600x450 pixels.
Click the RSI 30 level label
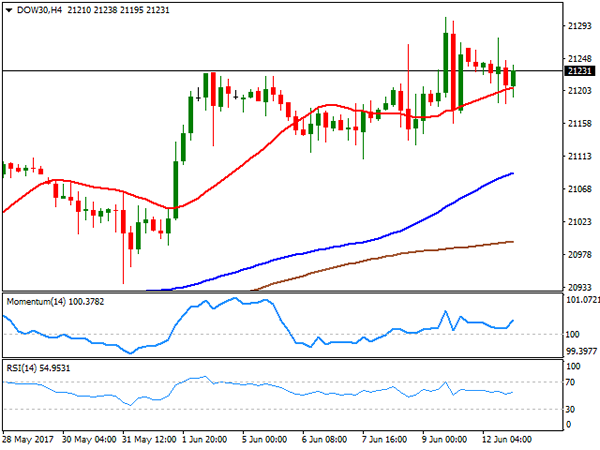(570, 409)
